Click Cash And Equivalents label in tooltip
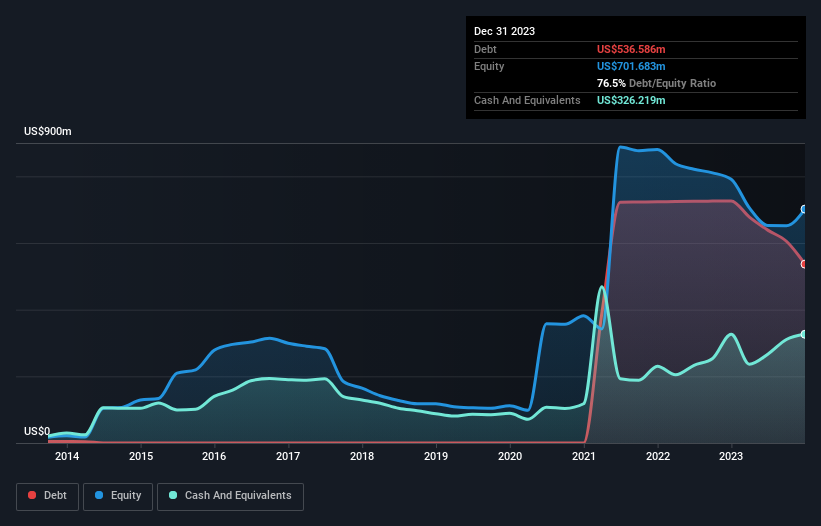The height and width of the screenshot is (526, 821). click(x=527, y=100)
